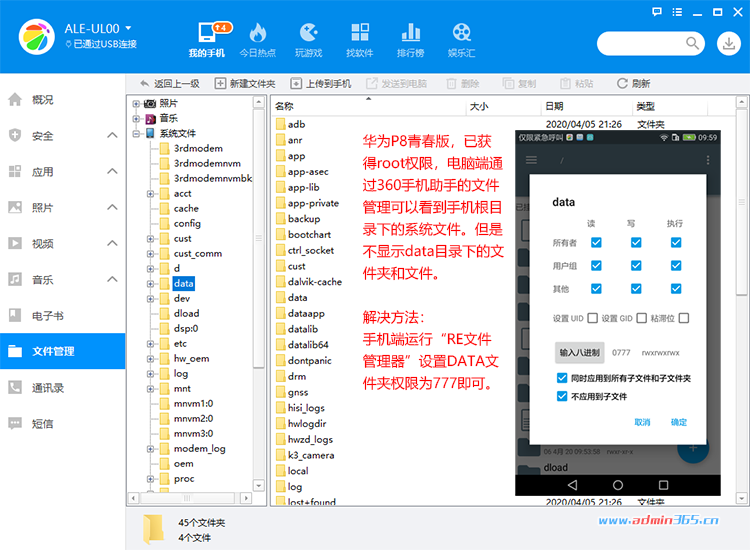Open the 娱乐汇 film reel icon
Image resolution: width=750 pixels, height=550 pixels.
pos(462,33)
